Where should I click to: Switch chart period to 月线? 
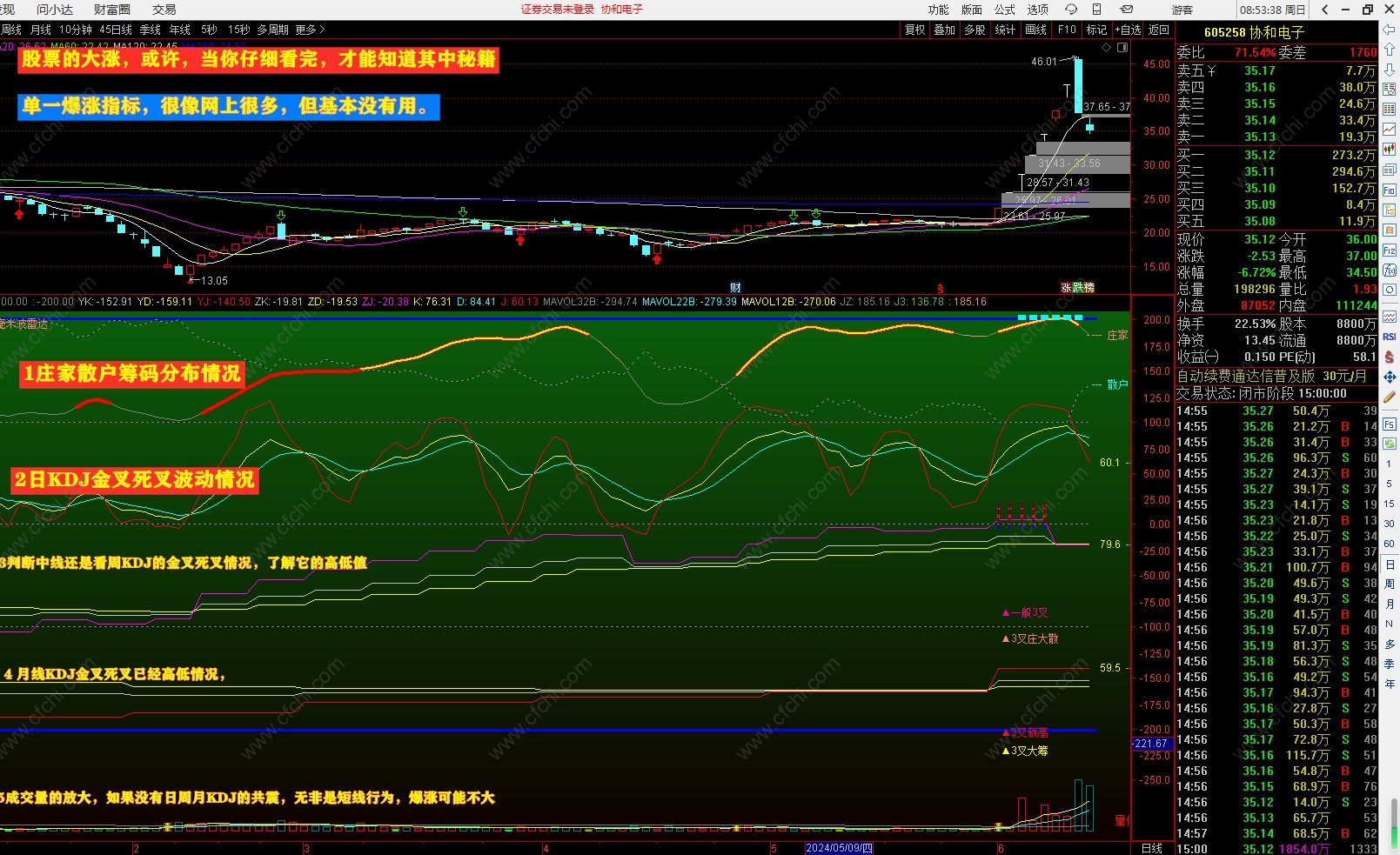click(41, 30)
